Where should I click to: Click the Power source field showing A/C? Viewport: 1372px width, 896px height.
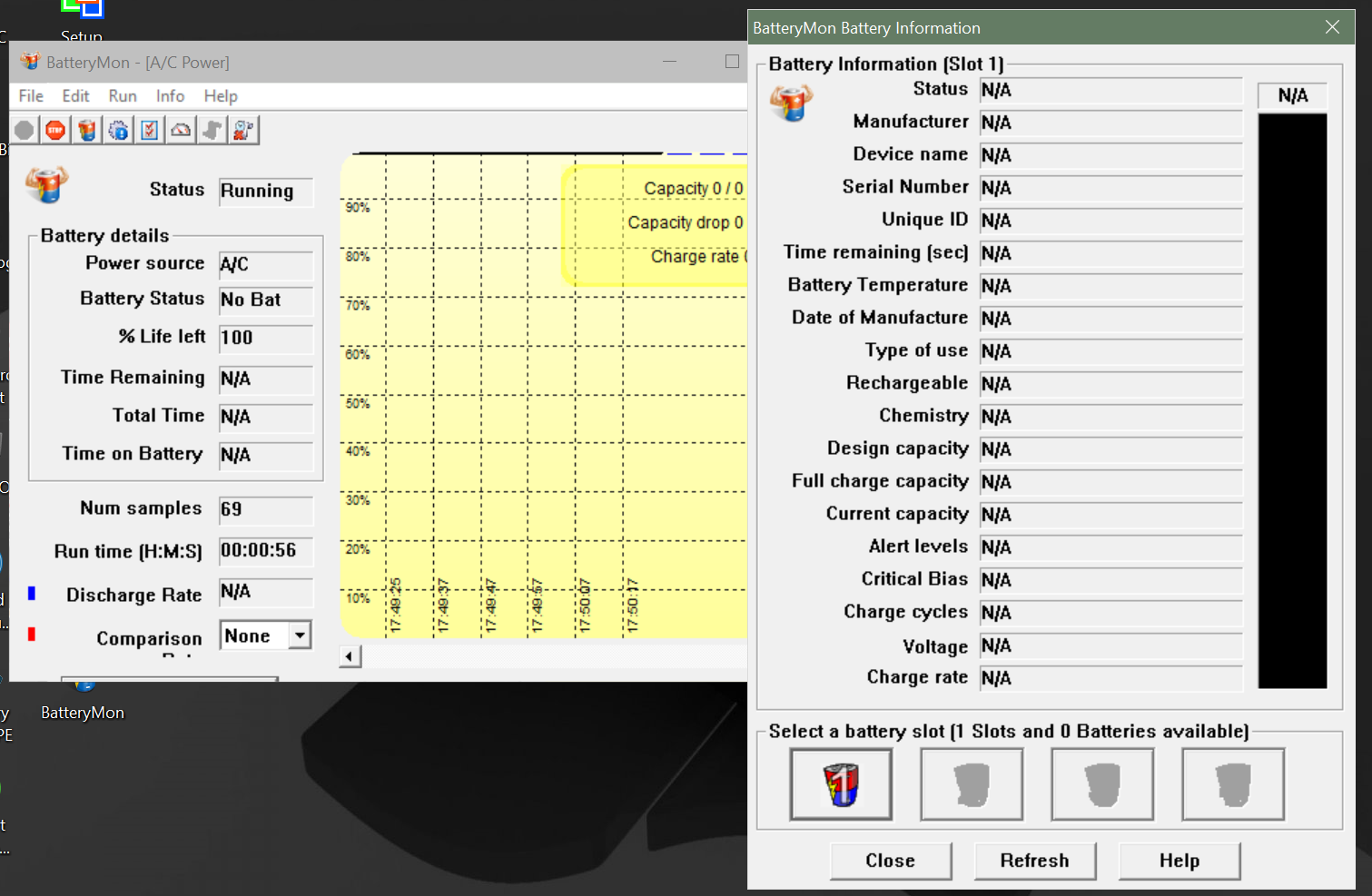coord(266,265)
